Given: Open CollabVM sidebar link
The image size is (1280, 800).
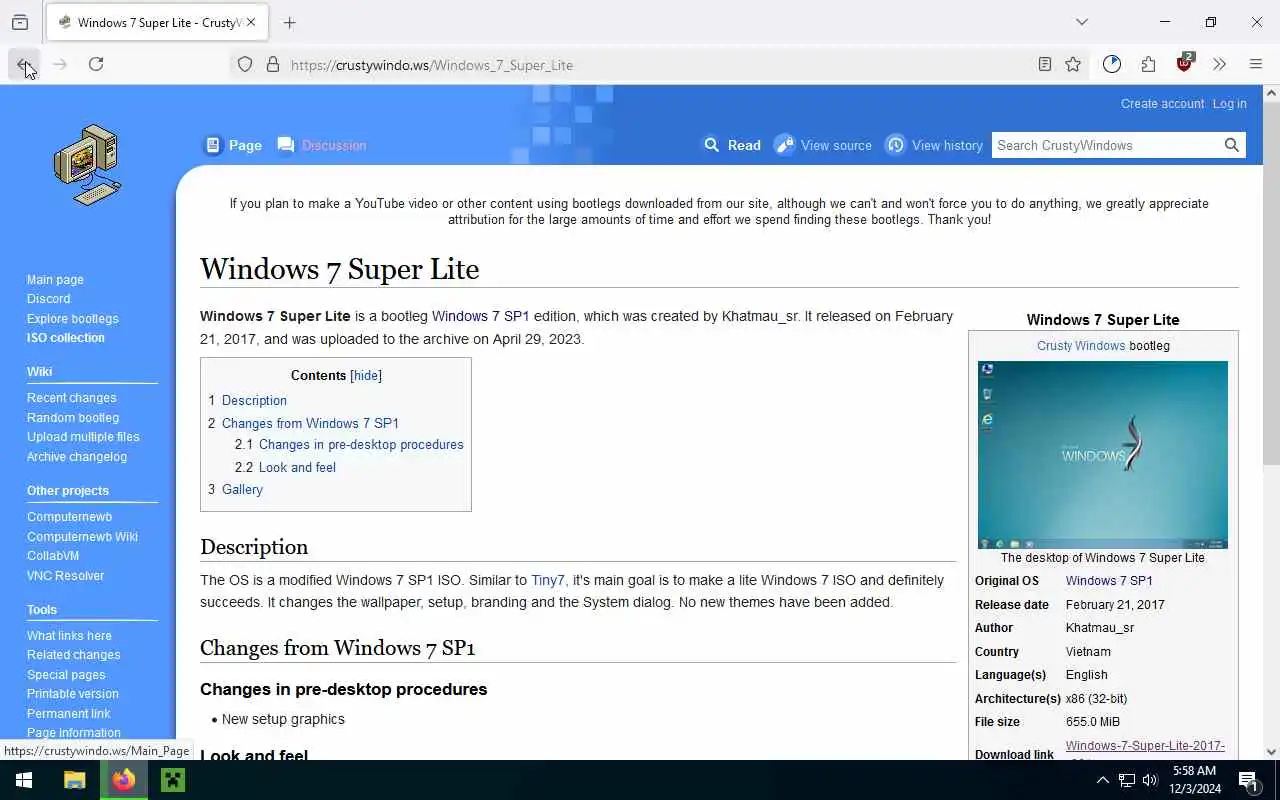Looking at the screenshot, I should (x=53, y=556).
